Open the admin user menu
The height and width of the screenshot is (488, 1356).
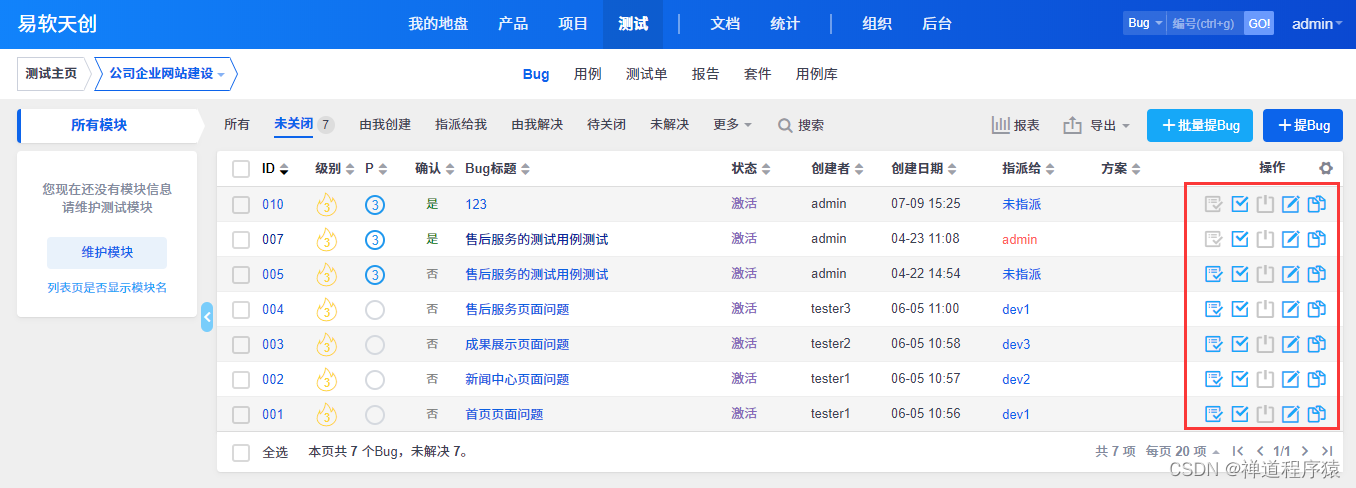click(x=1318, y=24)
